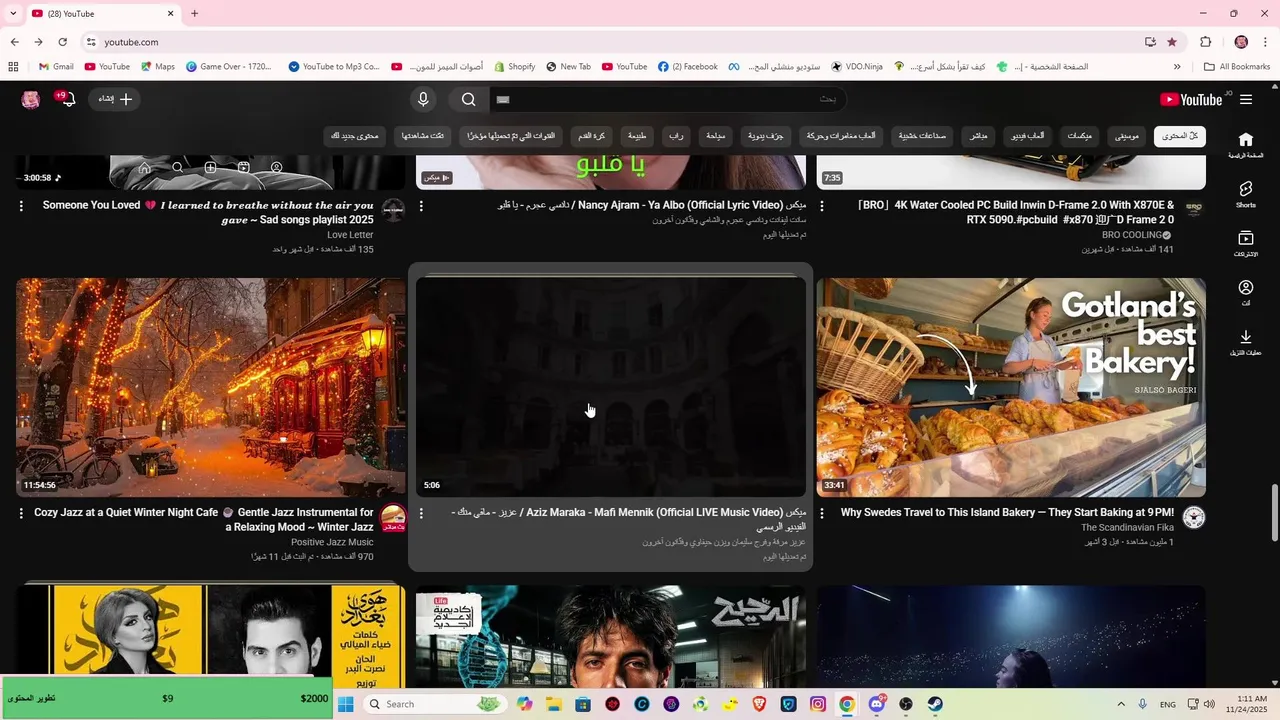Open the YouTube notifications bell
The image size is (1280, 720).
pyautogui.click(x=67, y=99)
